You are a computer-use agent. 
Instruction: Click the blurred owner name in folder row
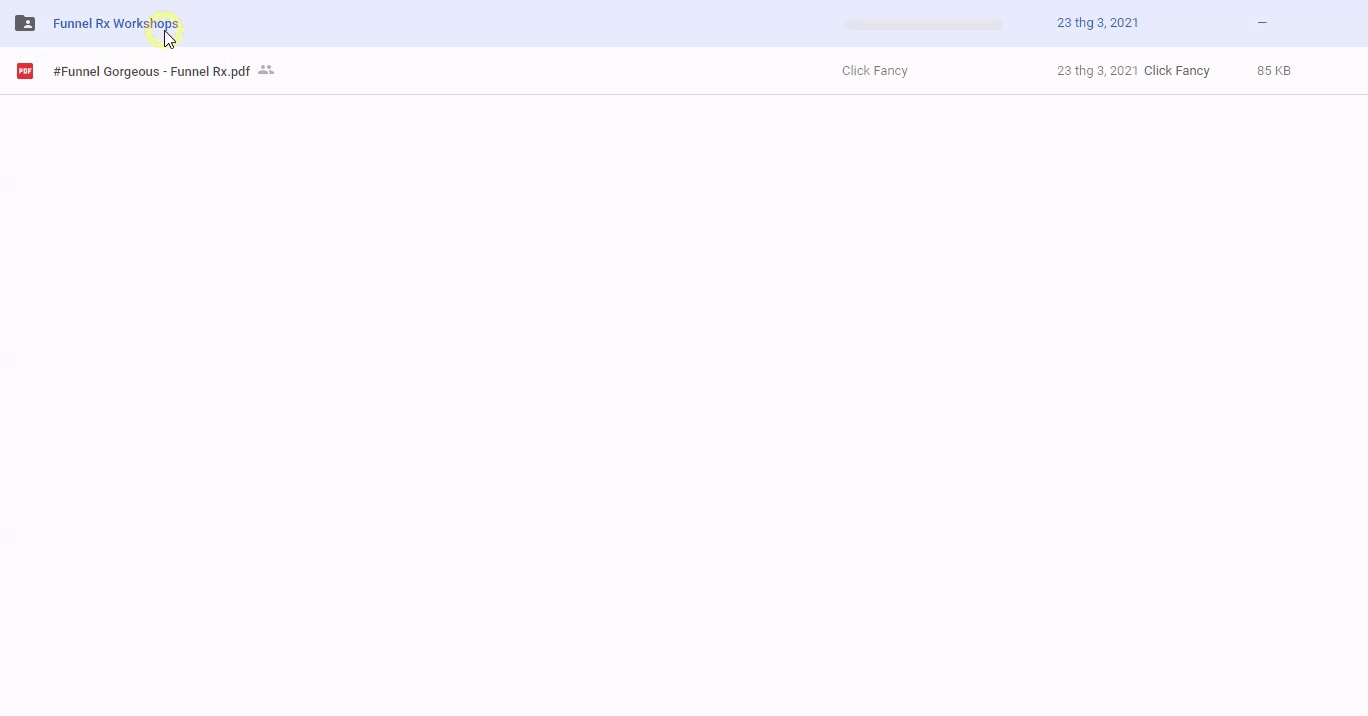[922, 23]
